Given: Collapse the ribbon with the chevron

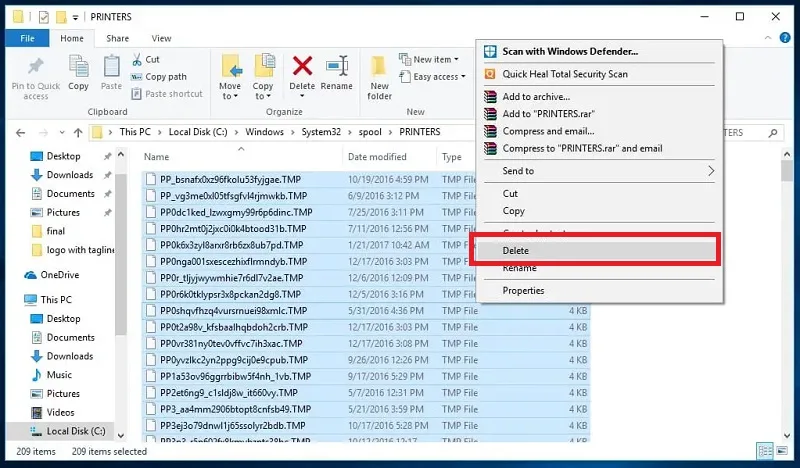Looking at the screenshot, I should pos(768,38).
